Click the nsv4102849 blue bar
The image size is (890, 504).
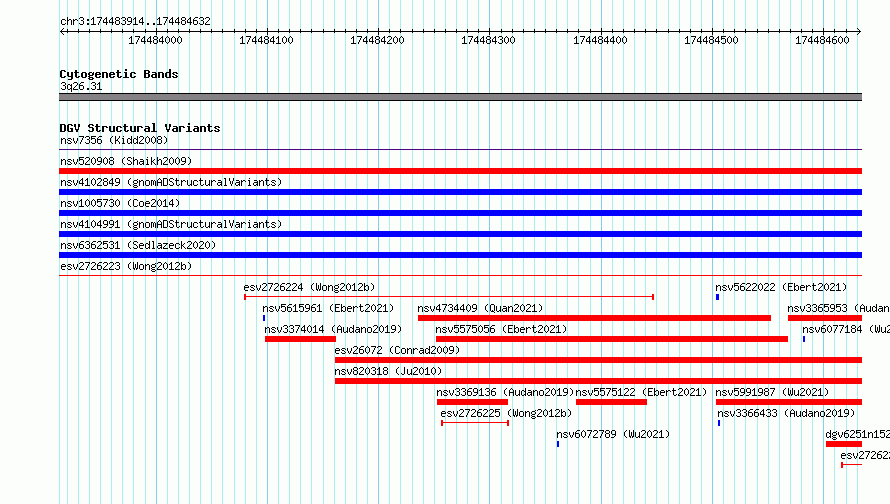460,192
